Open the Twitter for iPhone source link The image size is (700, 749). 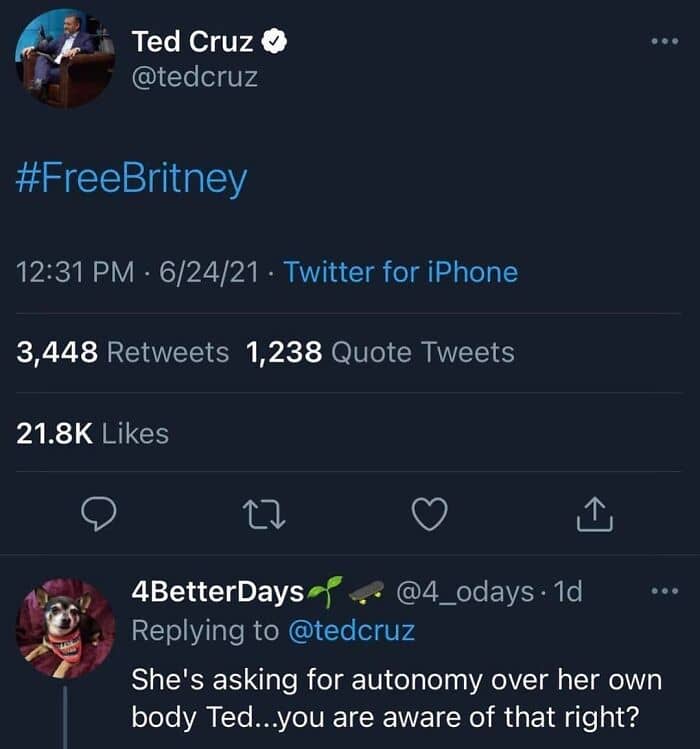coord(400,272)
